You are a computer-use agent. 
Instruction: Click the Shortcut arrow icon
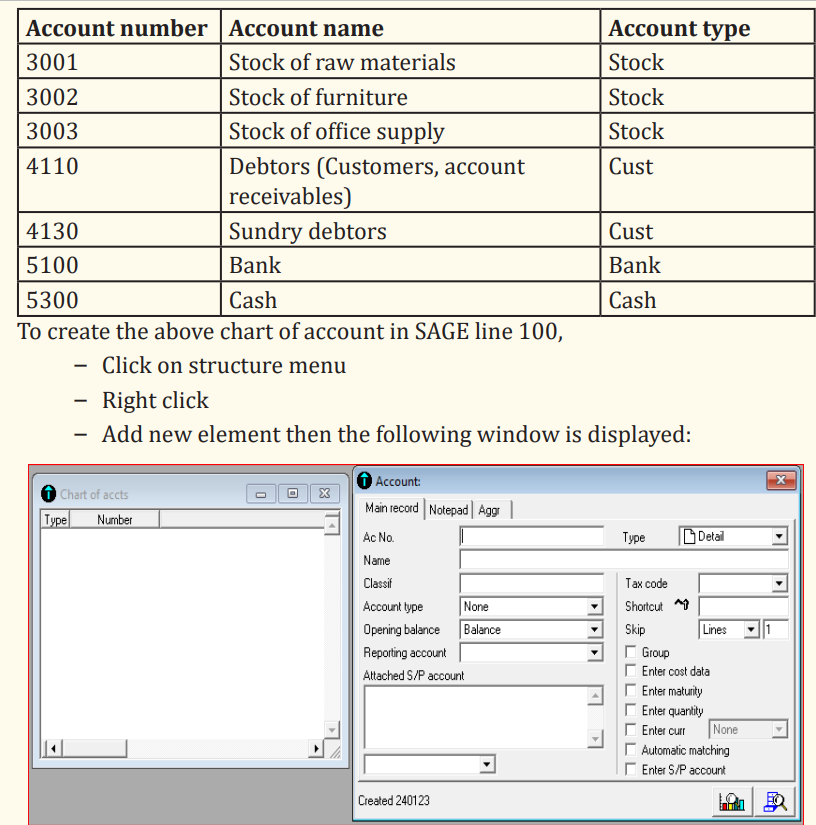point(681,605)
